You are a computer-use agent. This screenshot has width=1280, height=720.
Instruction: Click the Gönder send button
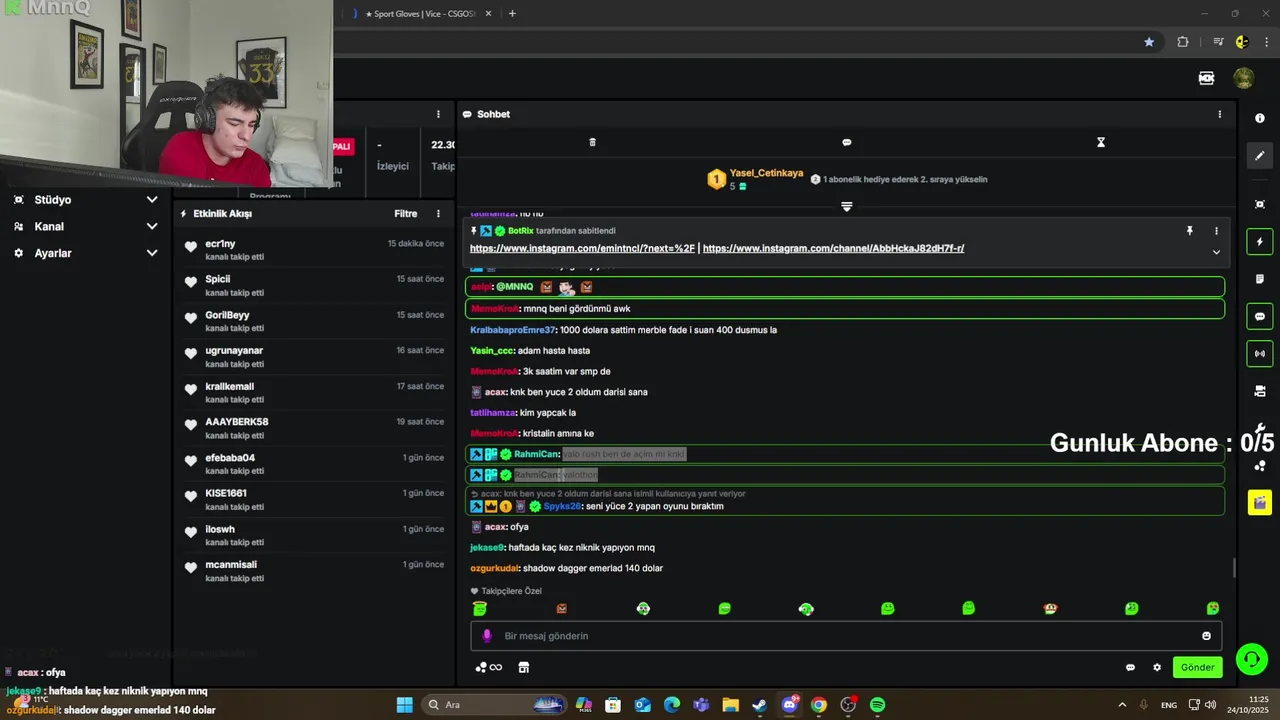pos(1197,667)
